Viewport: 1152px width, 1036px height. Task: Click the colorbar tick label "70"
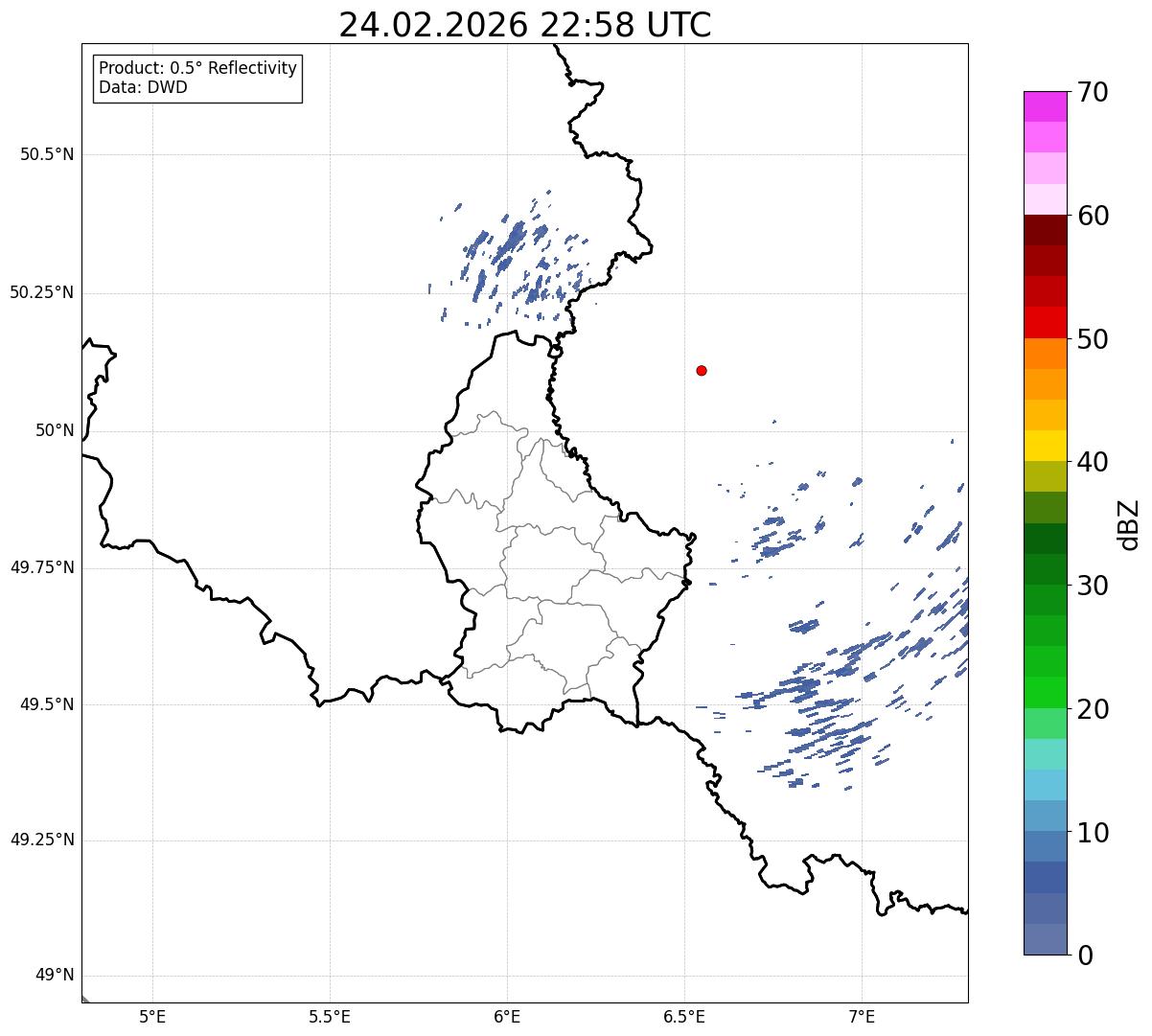(1093, 92)
